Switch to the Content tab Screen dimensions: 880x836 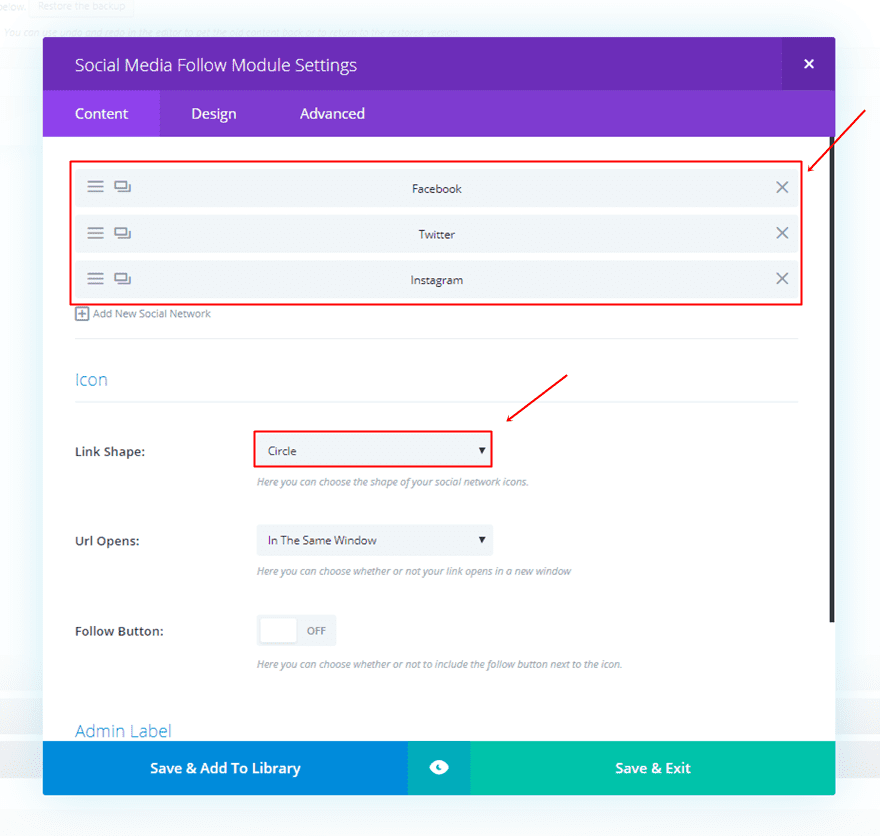102,113
